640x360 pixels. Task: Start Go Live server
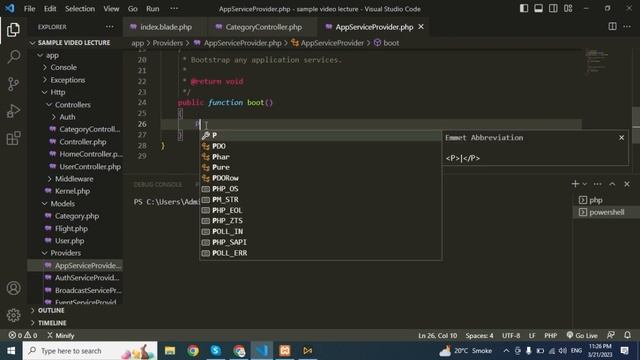point(582,336)
